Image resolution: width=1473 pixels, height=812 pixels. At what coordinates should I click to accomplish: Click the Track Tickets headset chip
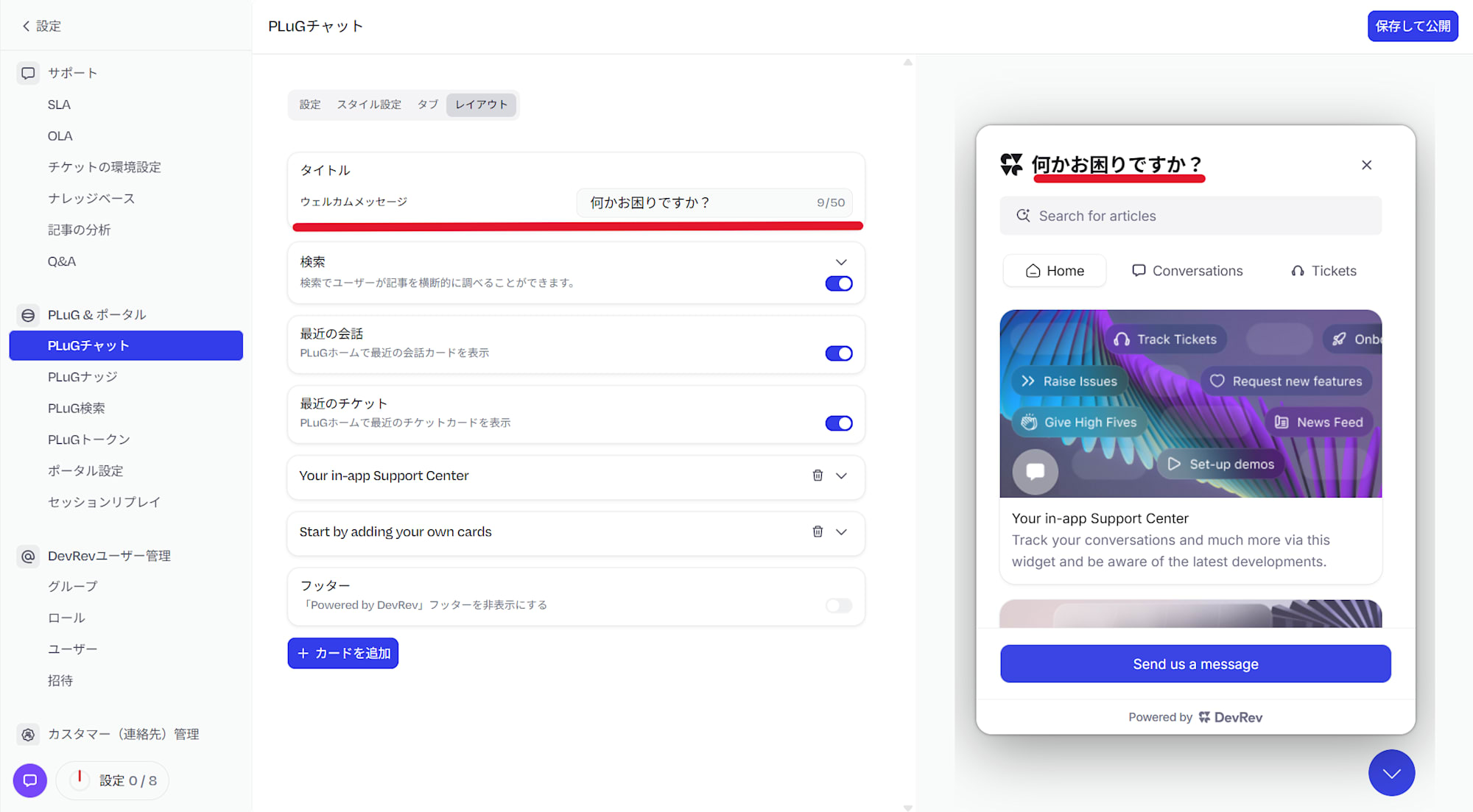pos(1166,339)
